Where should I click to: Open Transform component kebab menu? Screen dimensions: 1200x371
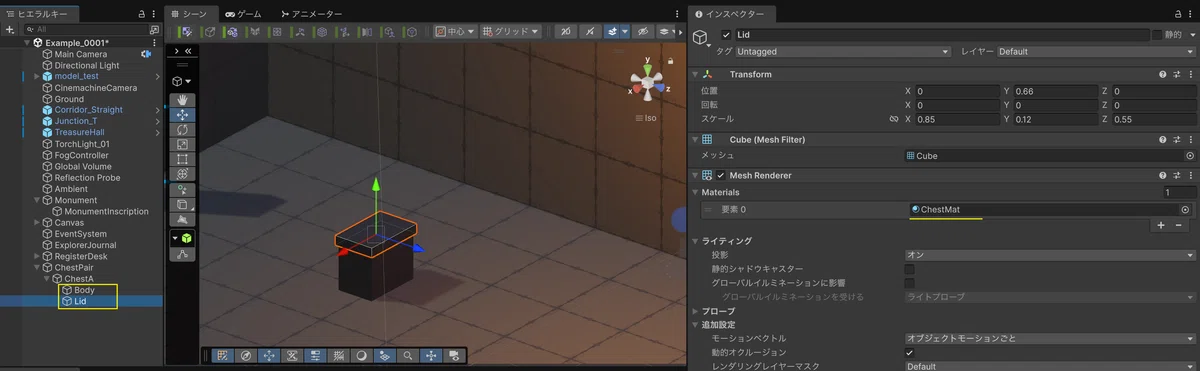(x=1190, y=75)
